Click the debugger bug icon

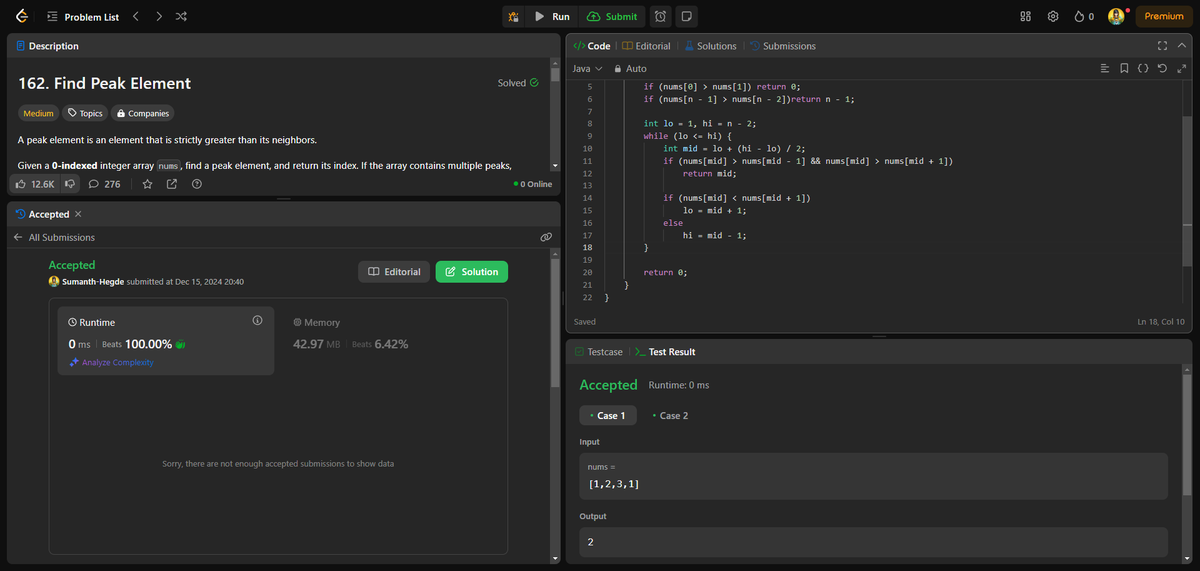(513, 16)
